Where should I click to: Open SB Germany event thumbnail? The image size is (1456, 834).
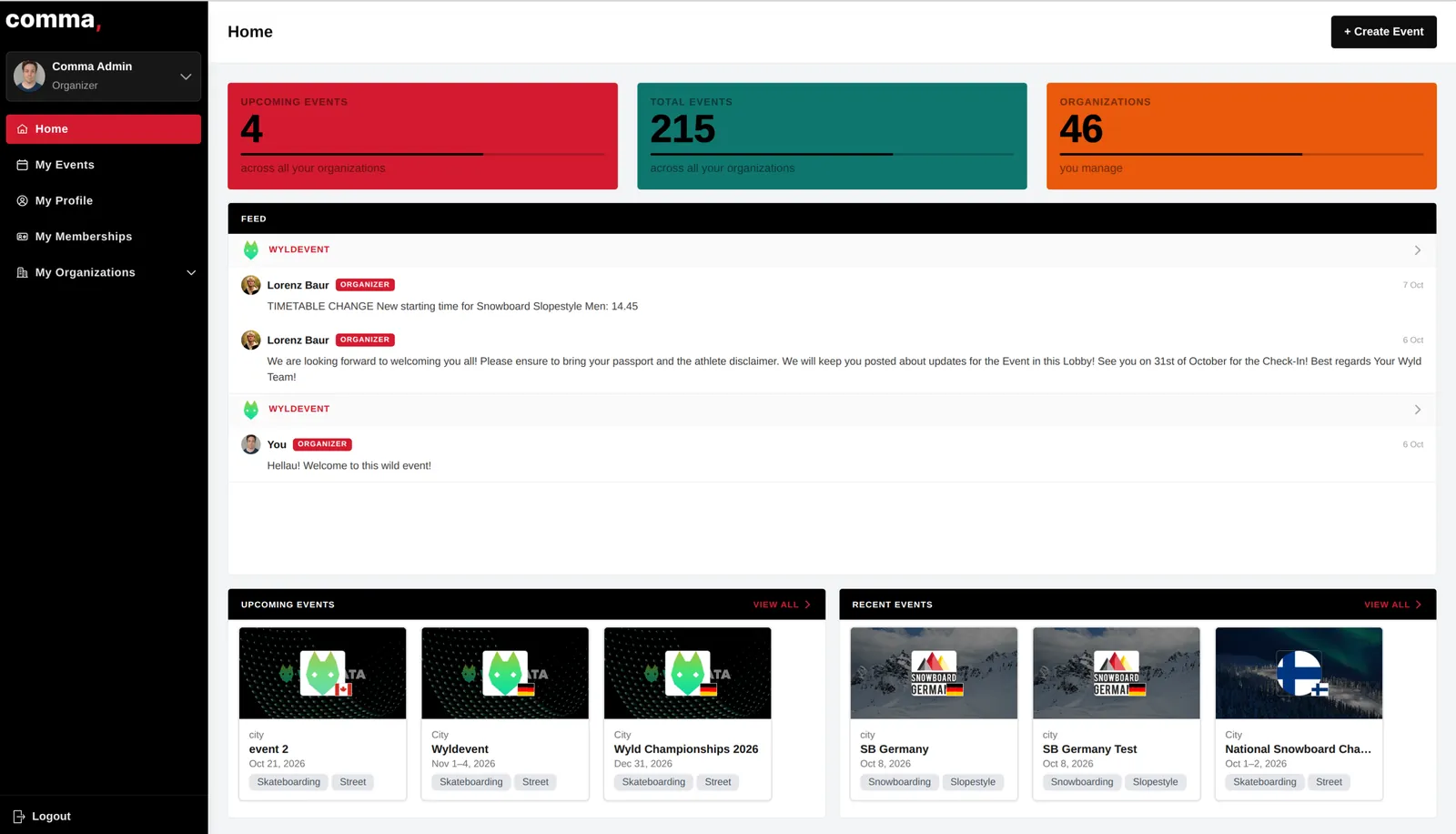pyautogui.click(x=934, y=673)
